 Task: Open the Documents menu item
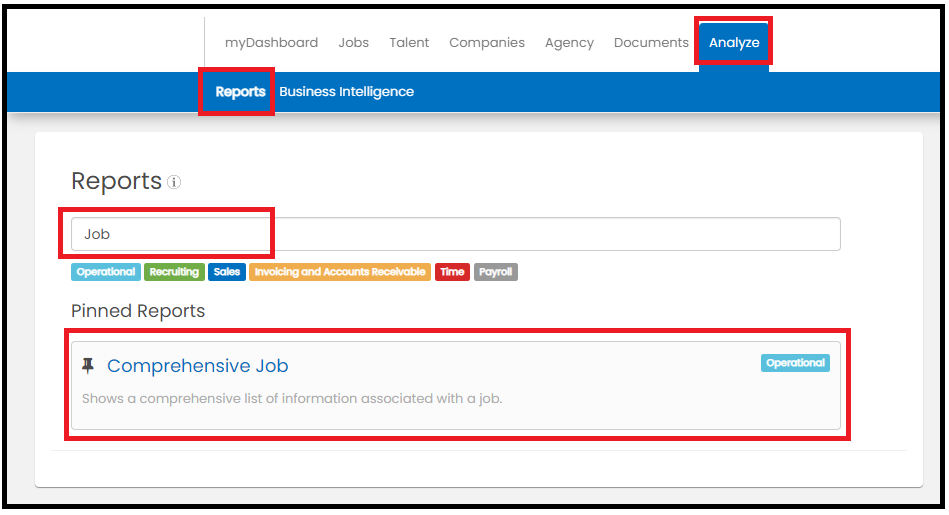(651, 43)
